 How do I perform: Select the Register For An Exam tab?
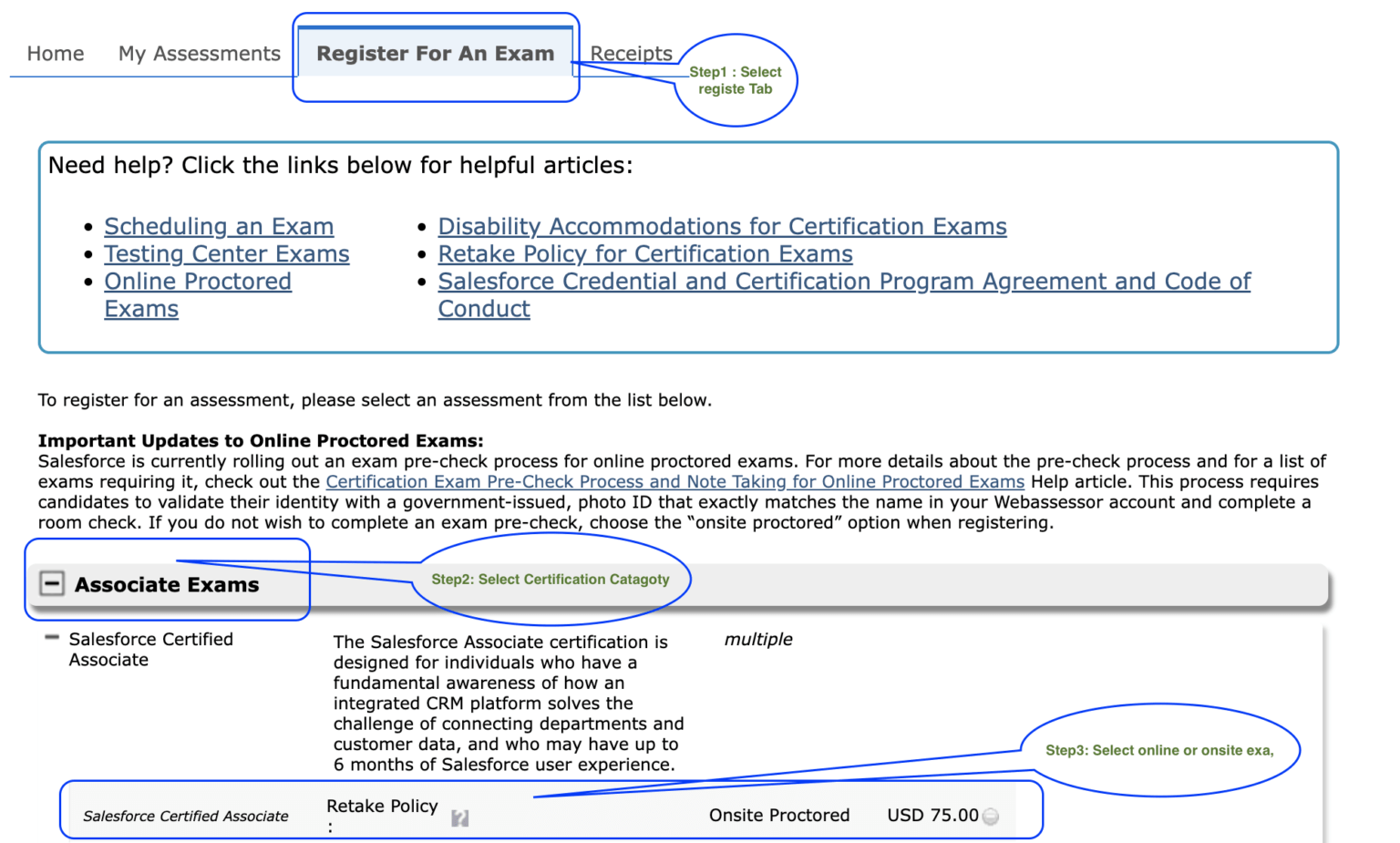[436, 53]
